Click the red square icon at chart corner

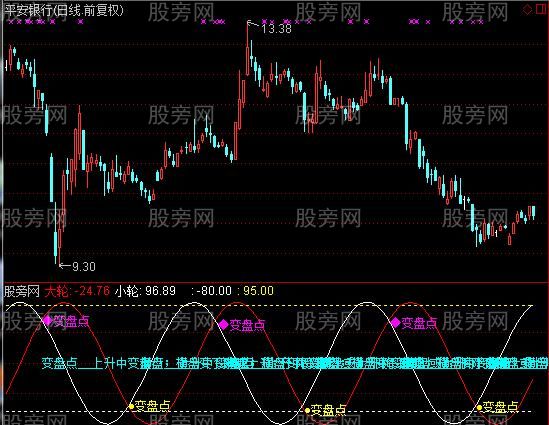(x=542, y=9)
